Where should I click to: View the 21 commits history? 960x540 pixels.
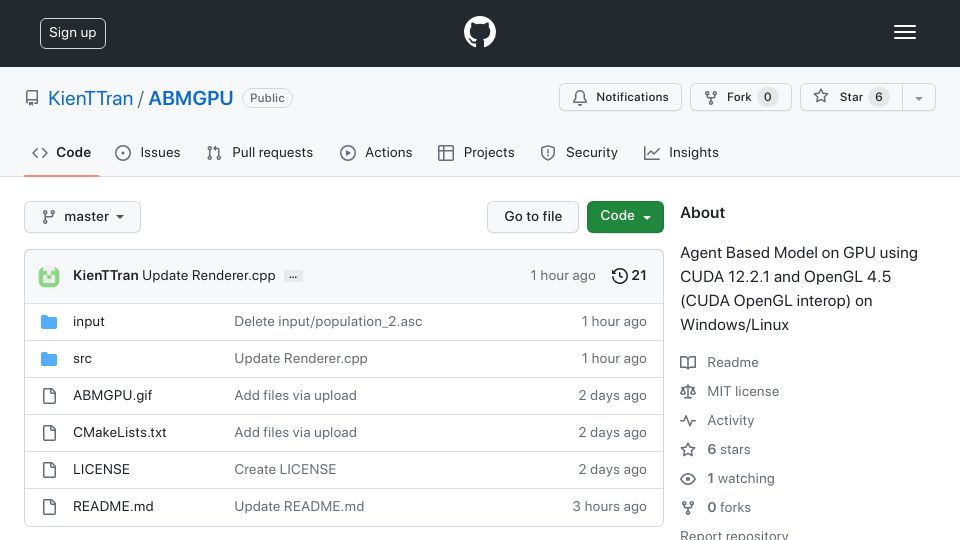tap(629, 276)
